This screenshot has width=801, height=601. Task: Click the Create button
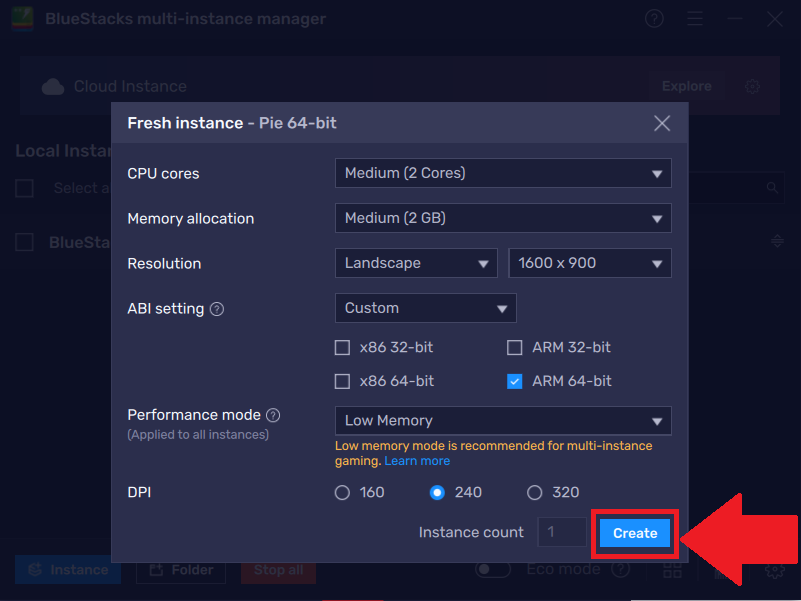[635, 533]
